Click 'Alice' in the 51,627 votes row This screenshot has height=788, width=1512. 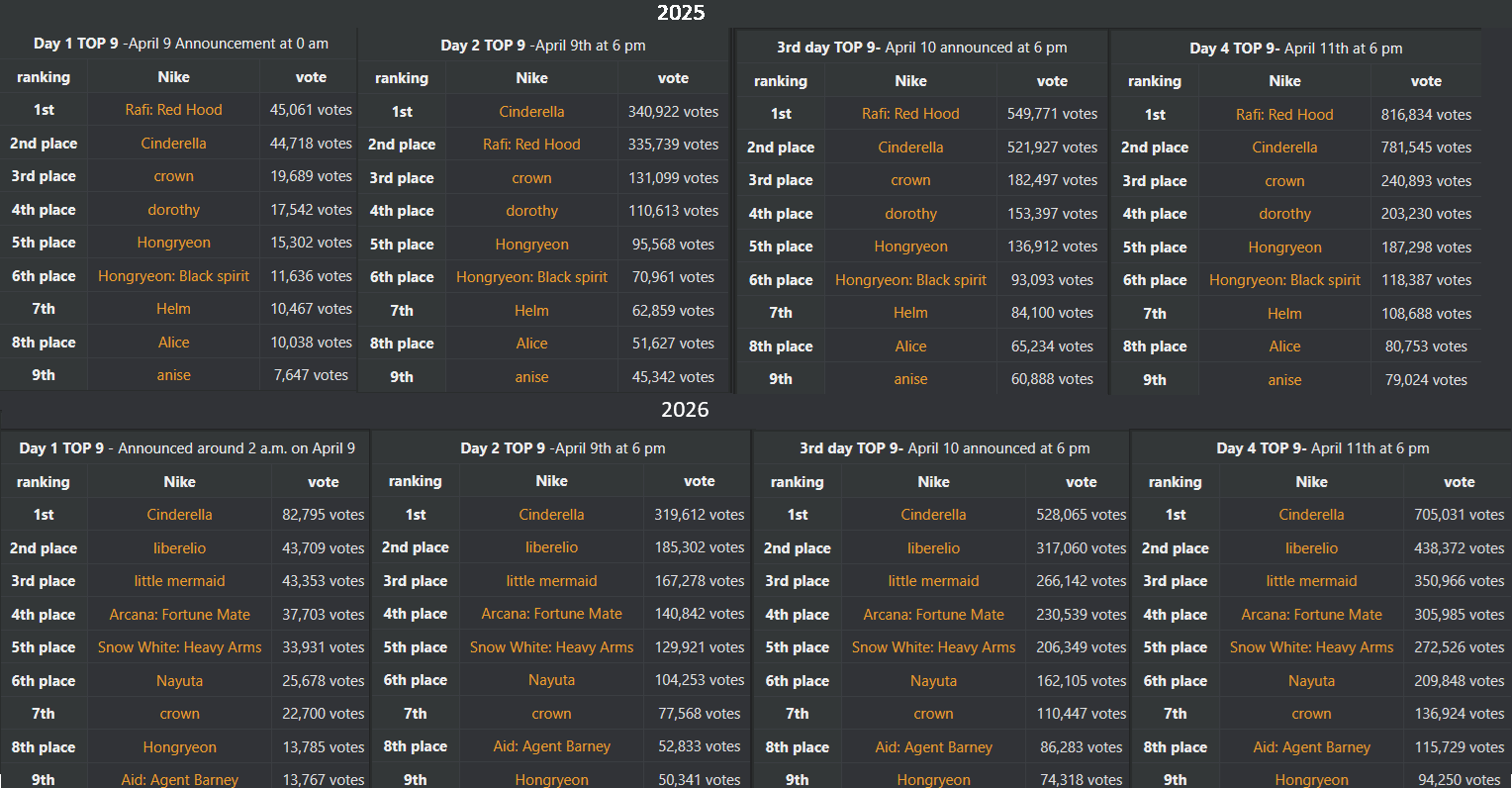(x=531, y=344)
